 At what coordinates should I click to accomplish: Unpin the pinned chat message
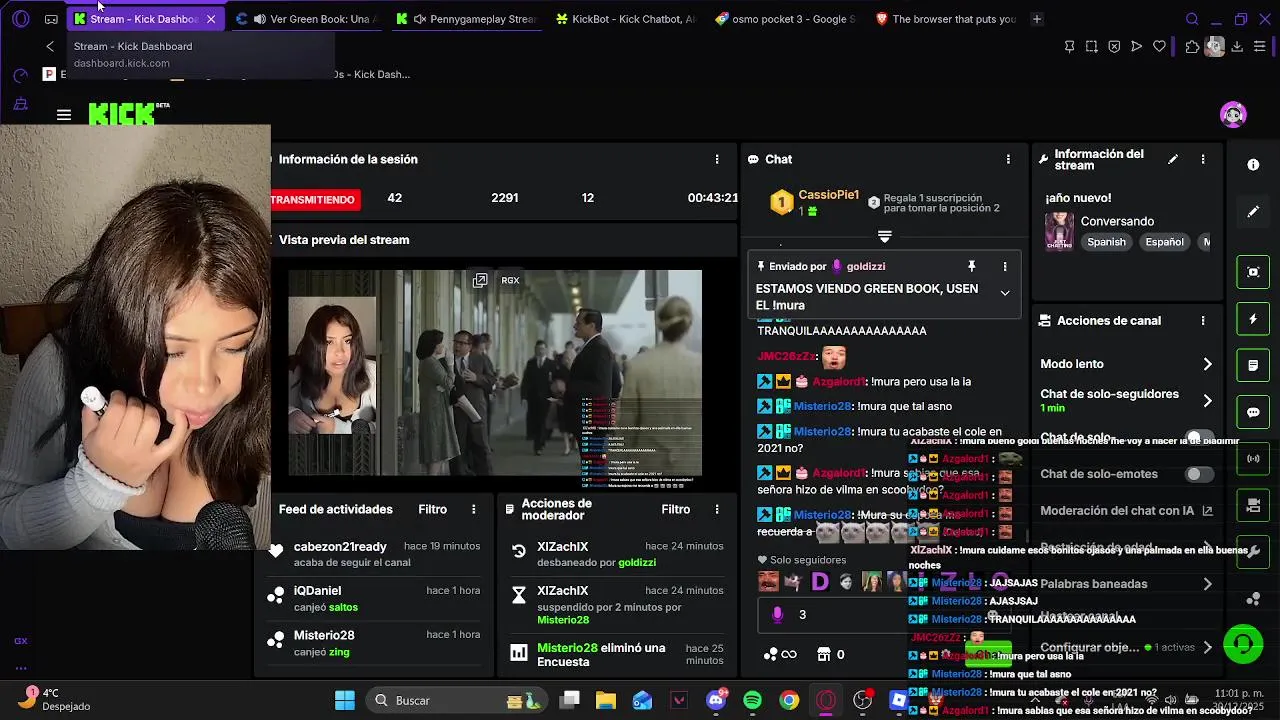coord(971,266)
